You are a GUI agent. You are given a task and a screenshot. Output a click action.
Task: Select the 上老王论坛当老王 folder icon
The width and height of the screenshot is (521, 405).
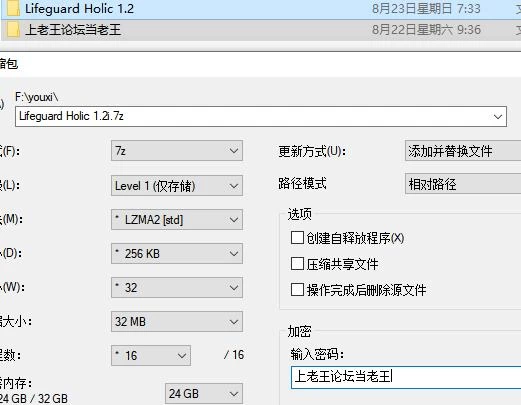(x=13, y=30)
